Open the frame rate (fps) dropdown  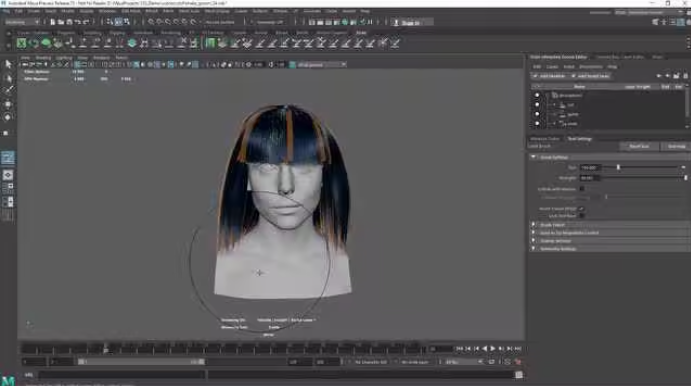(x=463, y=362)
